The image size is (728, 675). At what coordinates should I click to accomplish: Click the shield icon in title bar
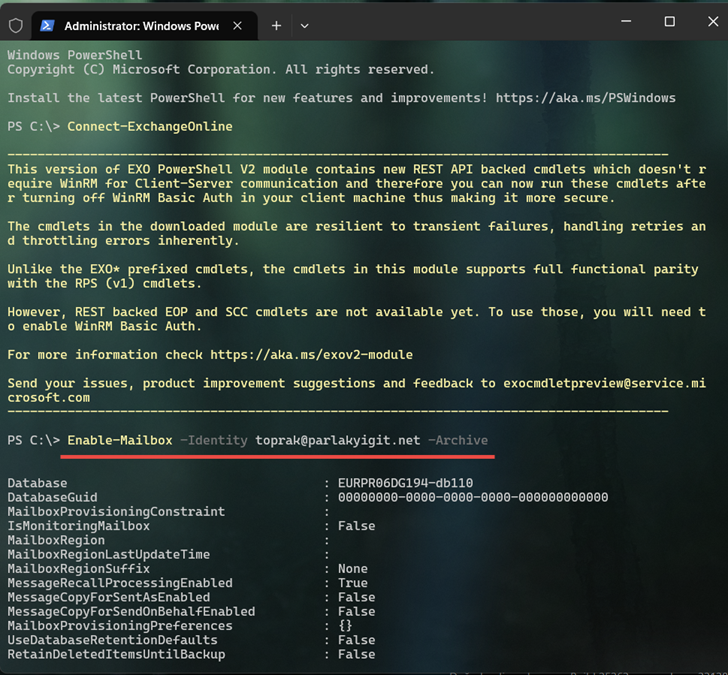point(16,26)
